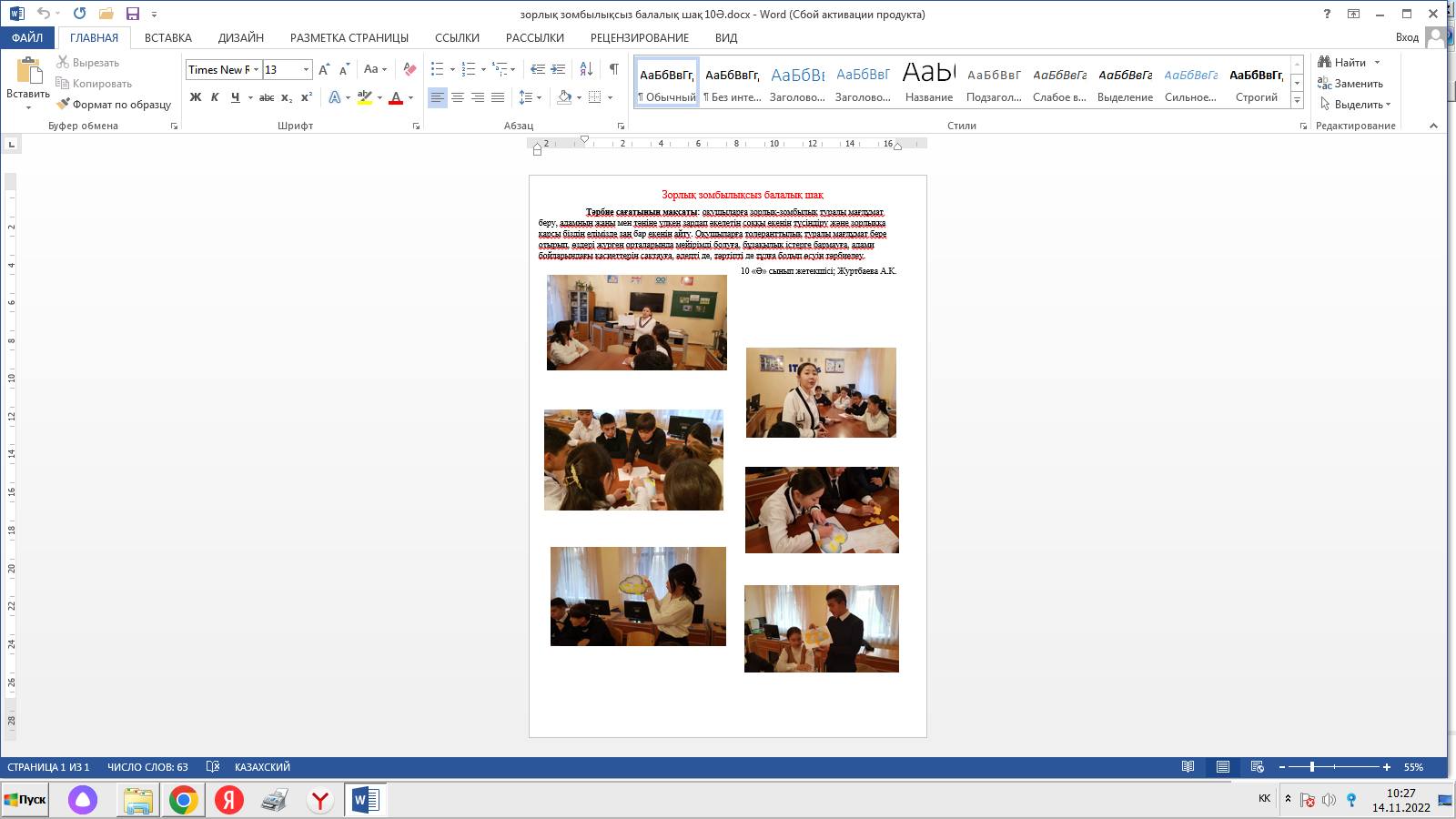
Task: Click the Sort paragraphs icon
Action: (x=586, y=69)
